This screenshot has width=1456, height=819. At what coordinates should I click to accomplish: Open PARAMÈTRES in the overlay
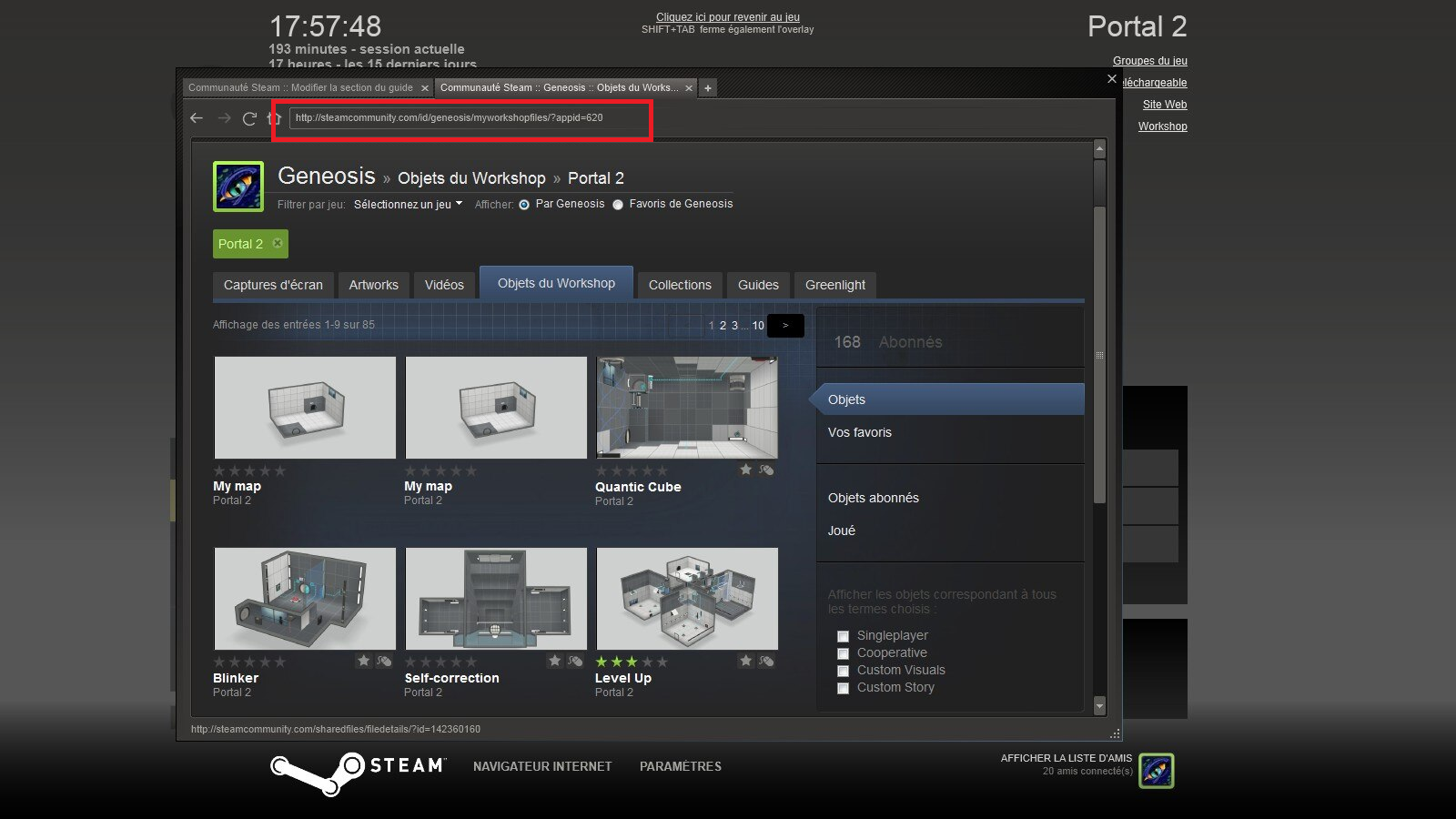click(x=681, y=767)
